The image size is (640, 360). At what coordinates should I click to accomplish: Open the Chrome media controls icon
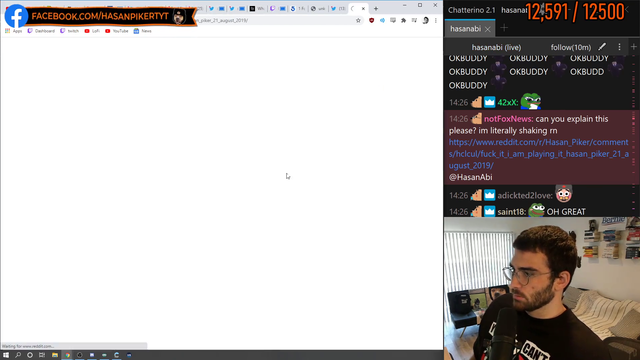(x=414, y=20)
